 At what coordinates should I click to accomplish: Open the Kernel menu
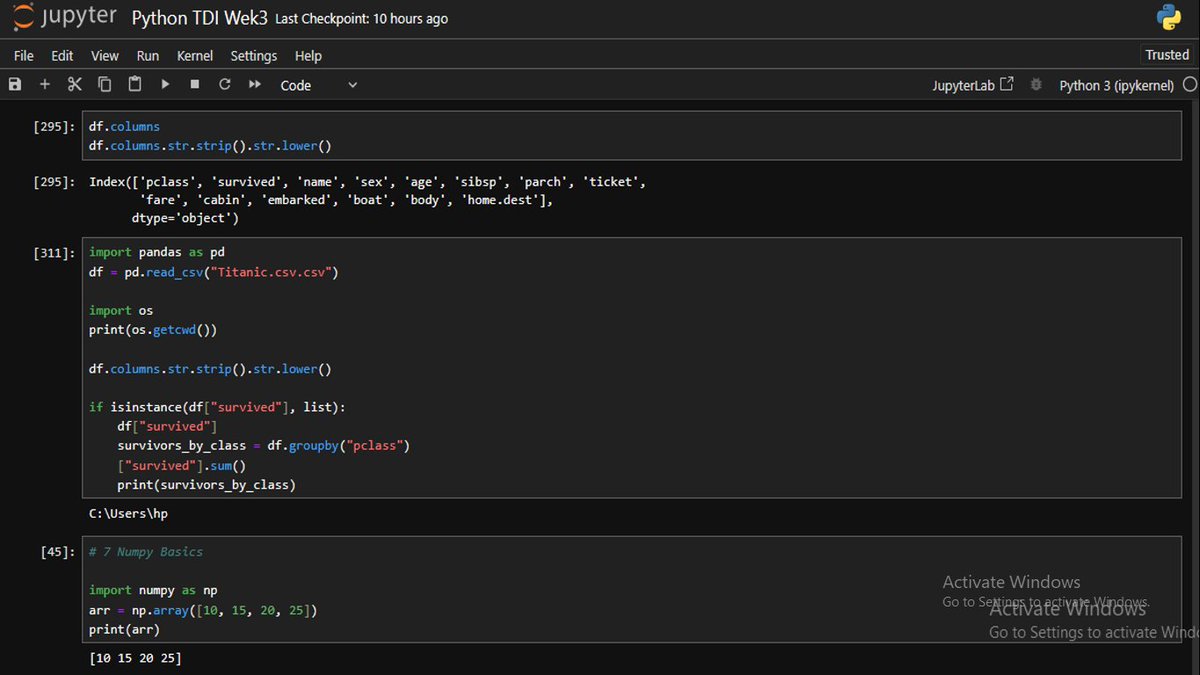pyautogui.click(x=195, y=56)
